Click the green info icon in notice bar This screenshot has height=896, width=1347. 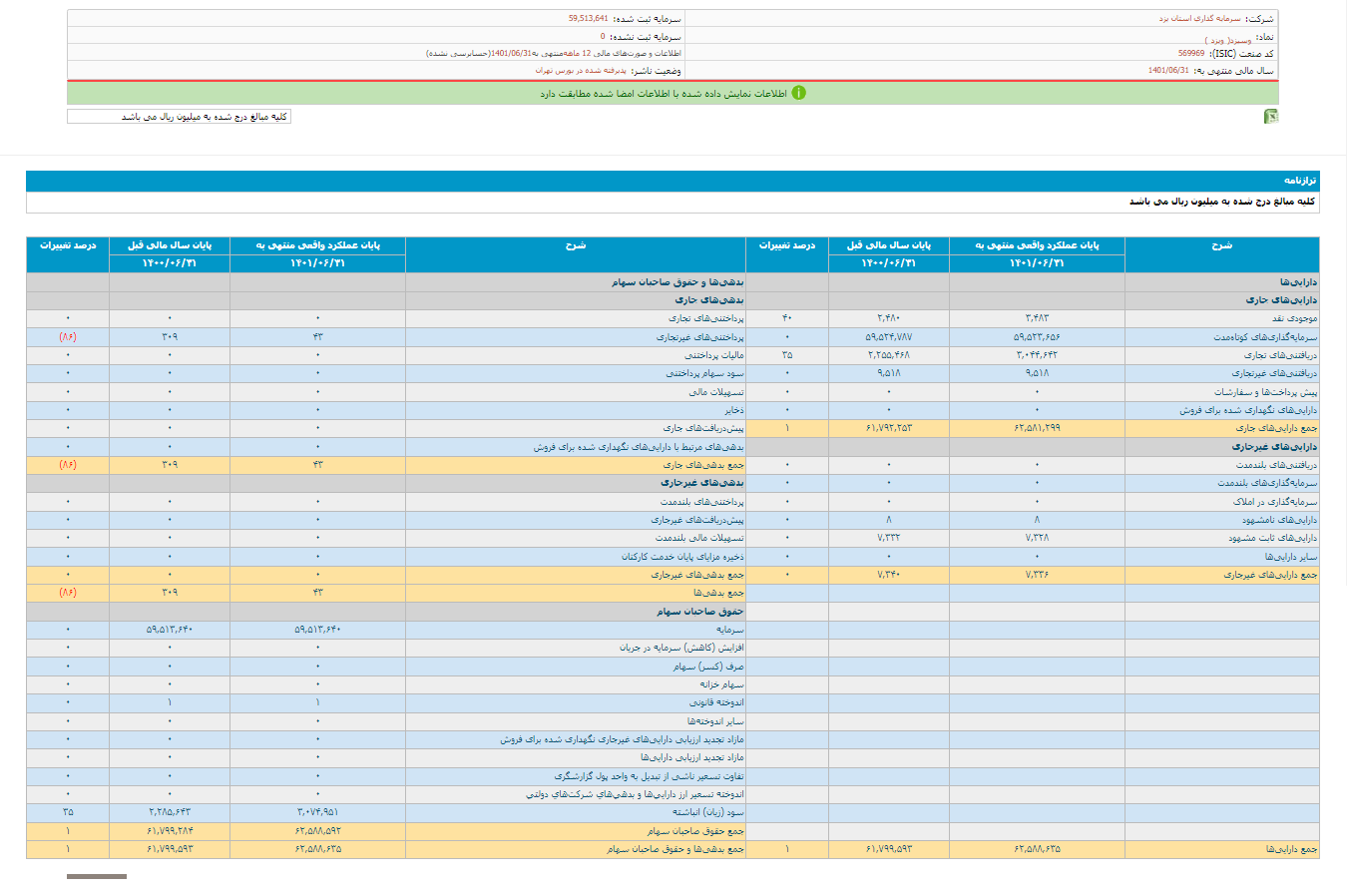[798, 93]
